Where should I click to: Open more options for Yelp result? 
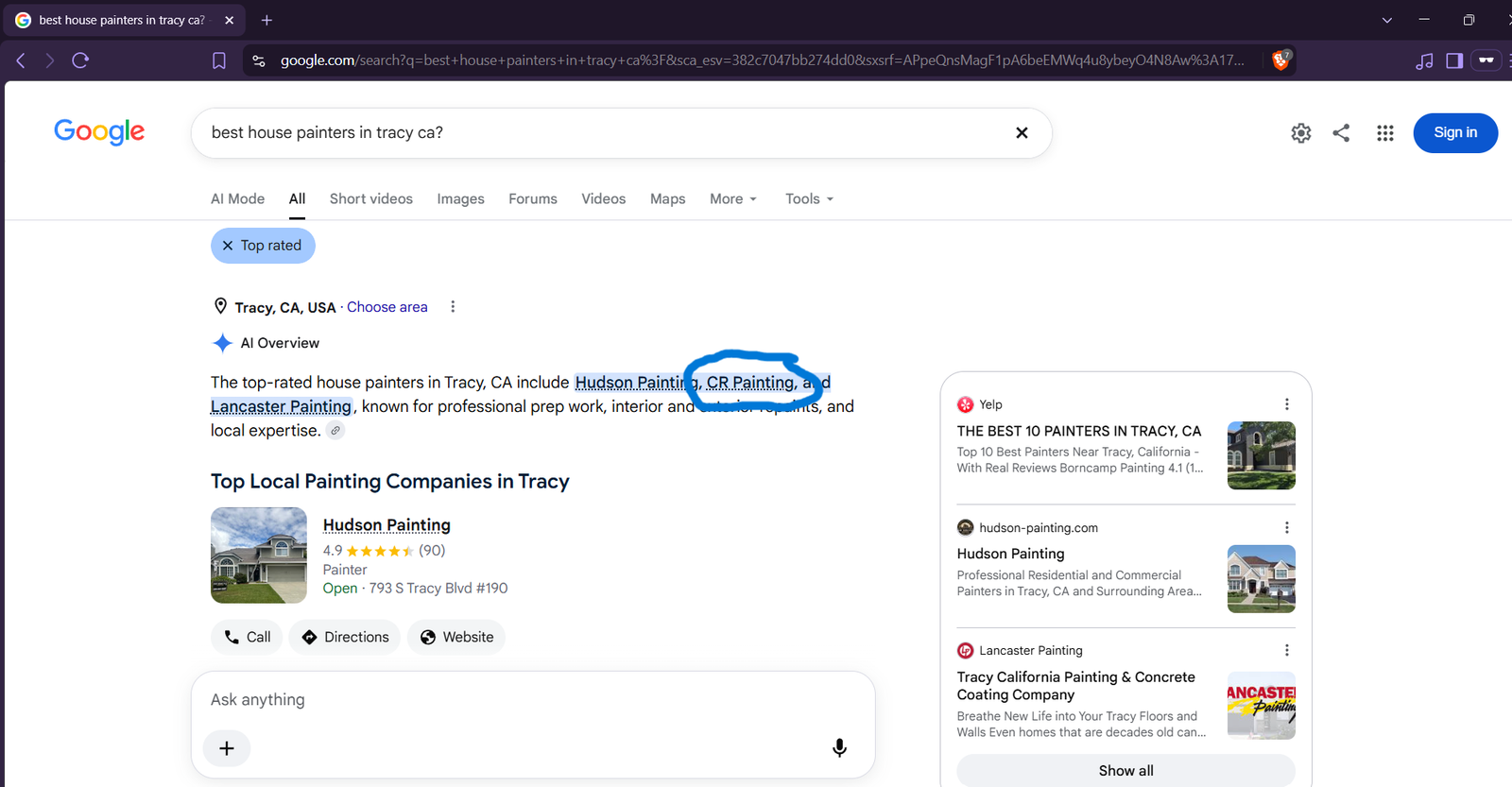[1286, 404]
